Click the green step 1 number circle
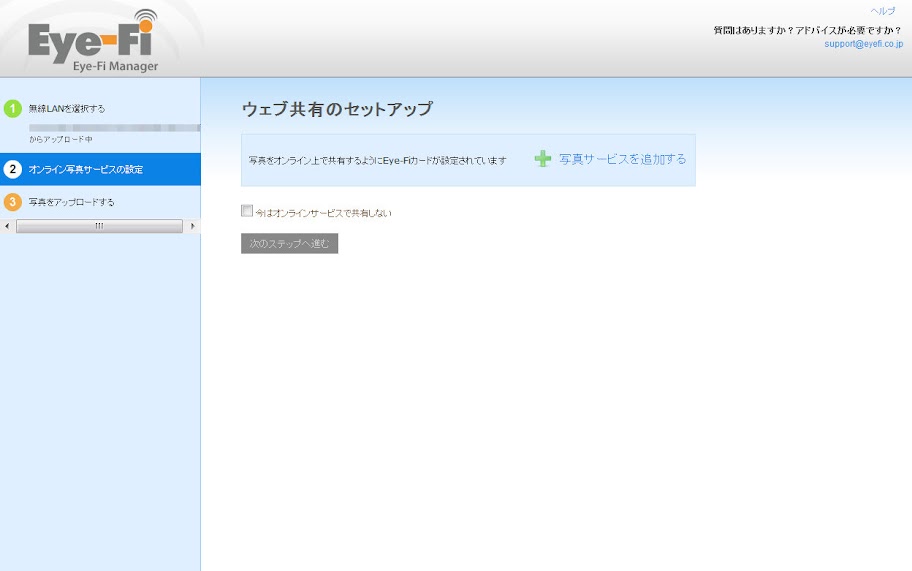Viewport: 912px width, 571px height. point(13,108)
